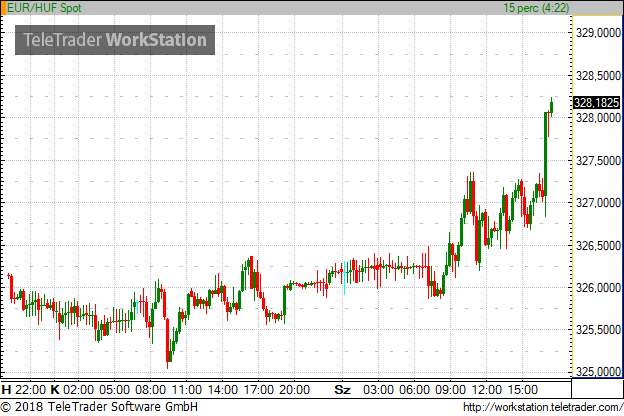The height and width of the screenshot is (416, 624).
Task: Click the K 02:00 time axis label
Action: [72, 389]
